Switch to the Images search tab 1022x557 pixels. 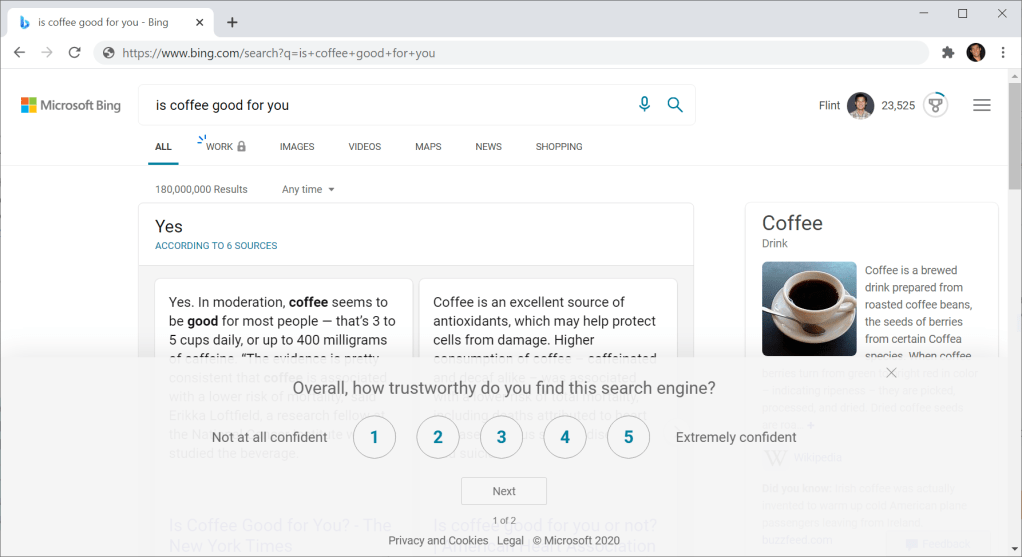[x=297, y=147]
